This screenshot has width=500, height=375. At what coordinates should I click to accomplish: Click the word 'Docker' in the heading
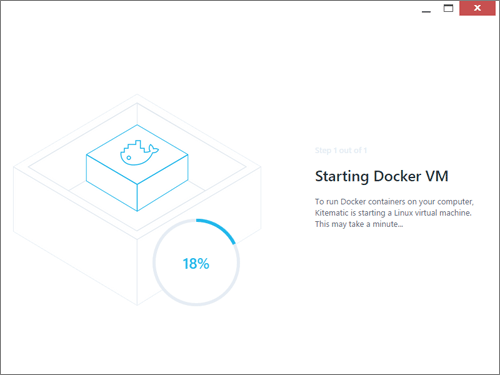coord(397,176)
